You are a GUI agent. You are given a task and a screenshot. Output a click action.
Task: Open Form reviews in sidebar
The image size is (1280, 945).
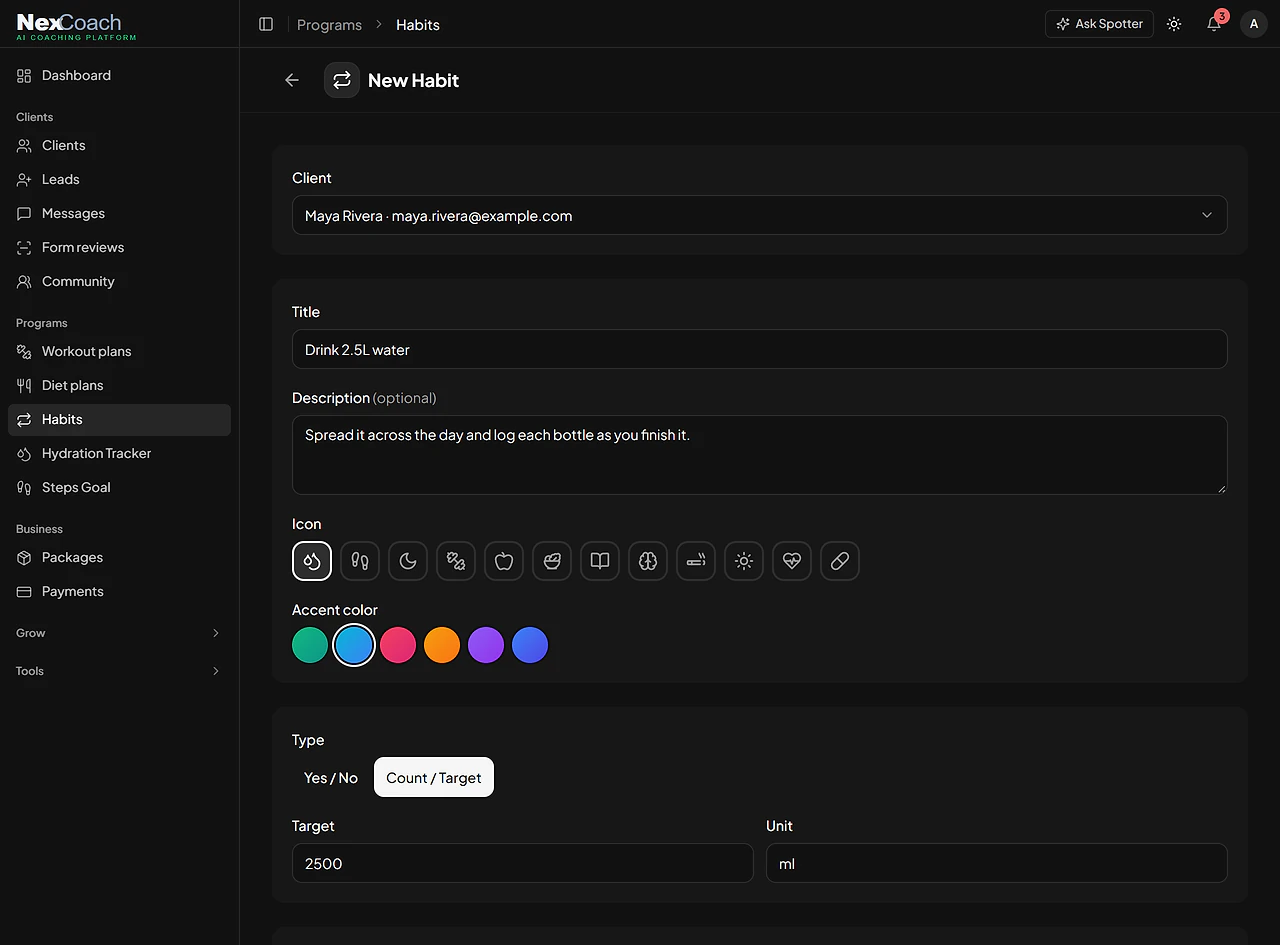pos(119,247)
